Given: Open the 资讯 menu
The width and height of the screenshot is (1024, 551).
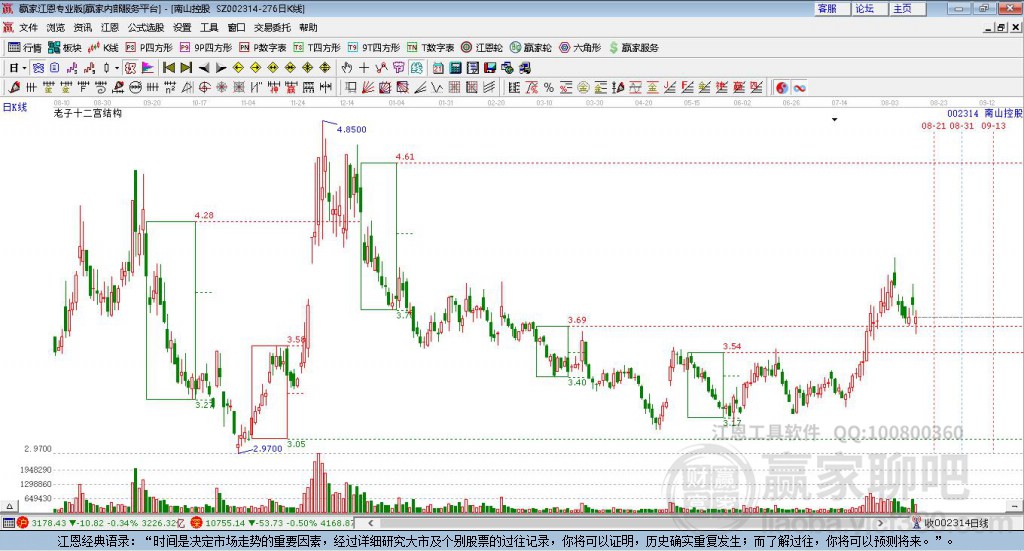Looking at the screenshot, I should (83, 27).
